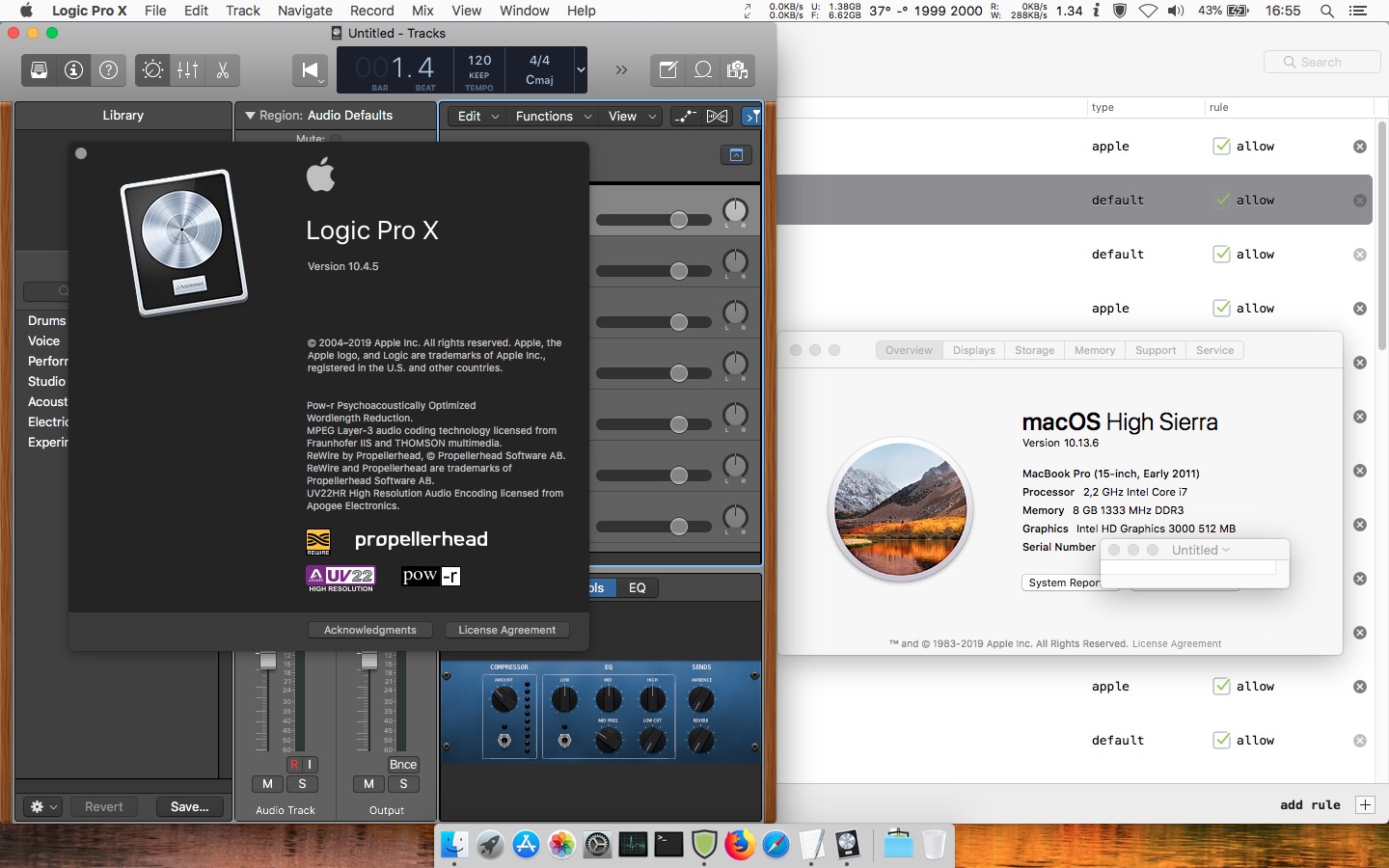
Task: Click Save button in Library
Action: [x=189, y=806]
